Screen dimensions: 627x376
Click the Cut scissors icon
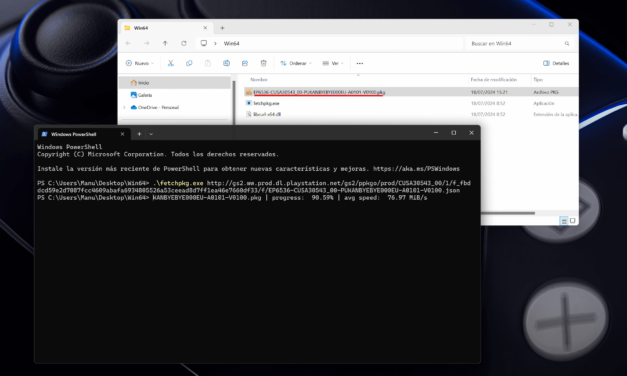pos(171,63)
